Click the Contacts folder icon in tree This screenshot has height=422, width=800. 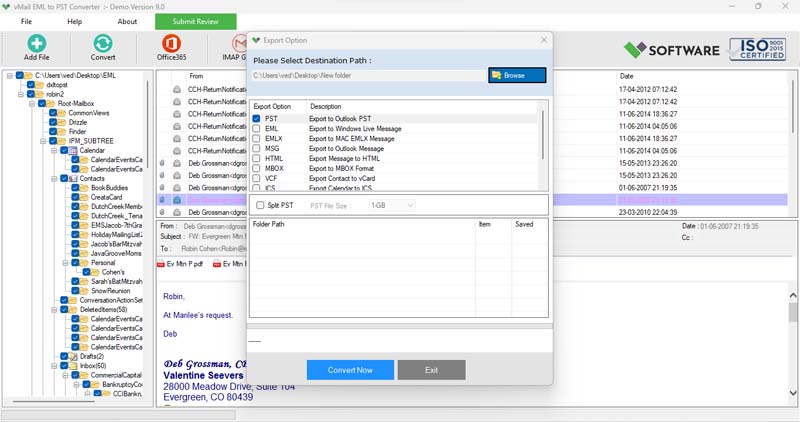point(73,179)
